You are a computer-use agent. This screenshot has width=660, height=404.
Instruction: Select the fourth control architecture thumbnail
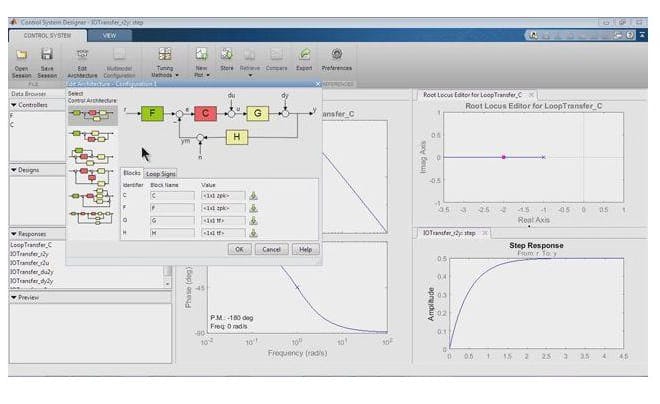[93, 177]
